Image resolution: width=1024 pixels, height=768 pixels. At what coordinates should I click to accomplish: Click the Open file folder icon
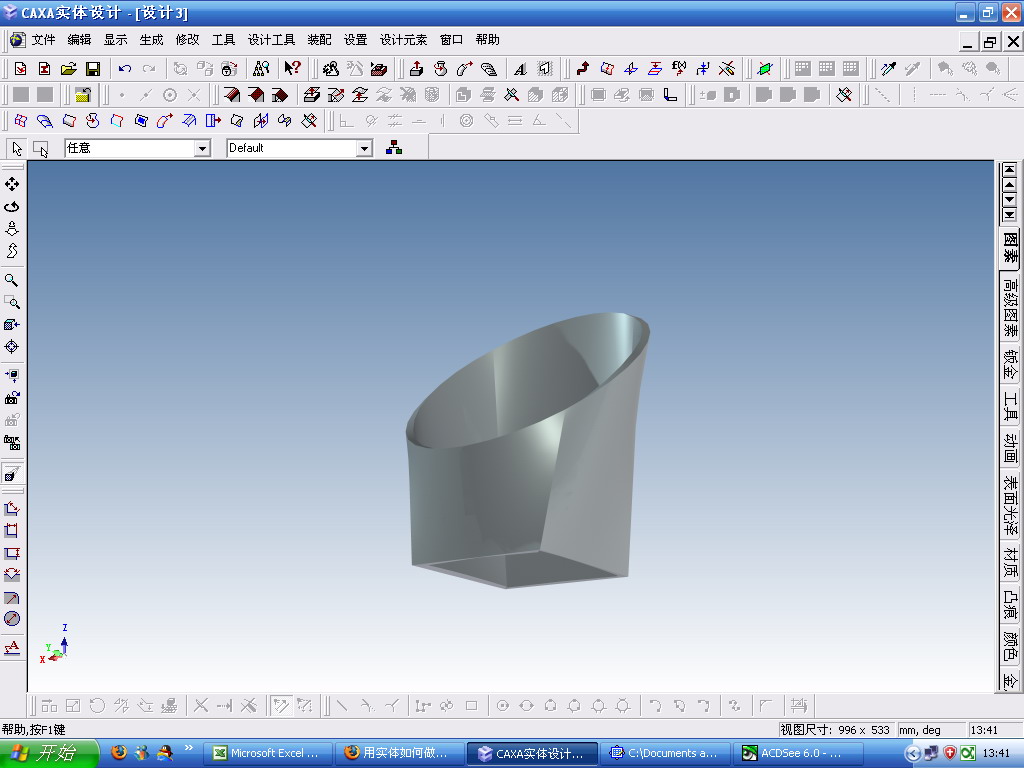point(69,69)
